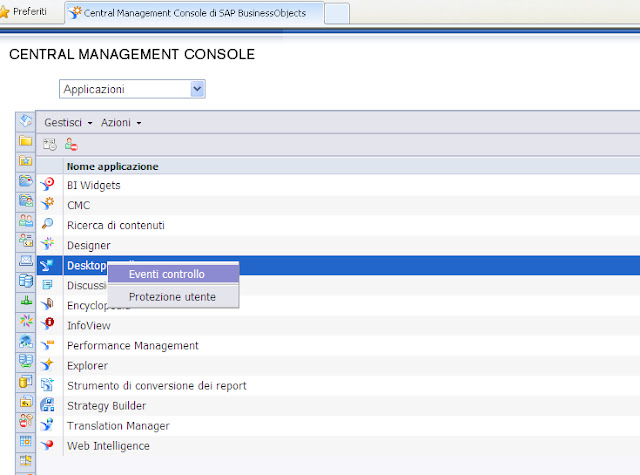Open the yellow database cylinder sidebar icon
Image resolution: width=640 pixels, height=475 pixels.
click(x=26, y=382)
